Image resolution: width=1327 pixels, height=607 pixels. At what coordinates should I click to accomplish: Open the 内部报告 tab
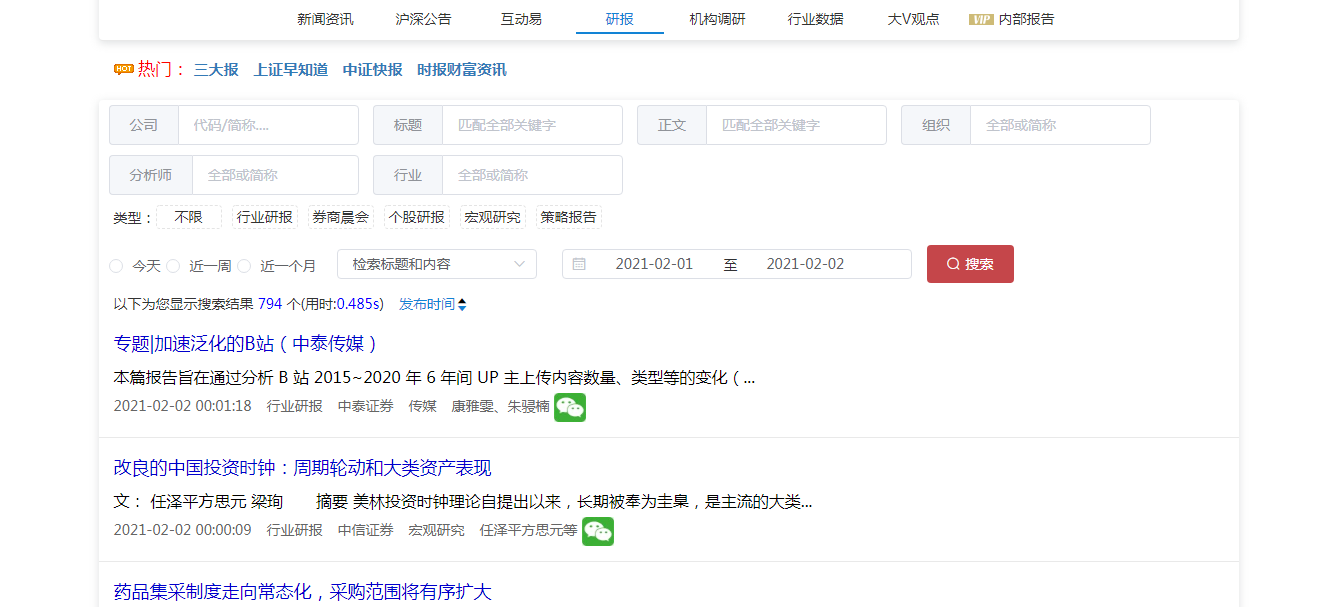[x=1026, y=19]
